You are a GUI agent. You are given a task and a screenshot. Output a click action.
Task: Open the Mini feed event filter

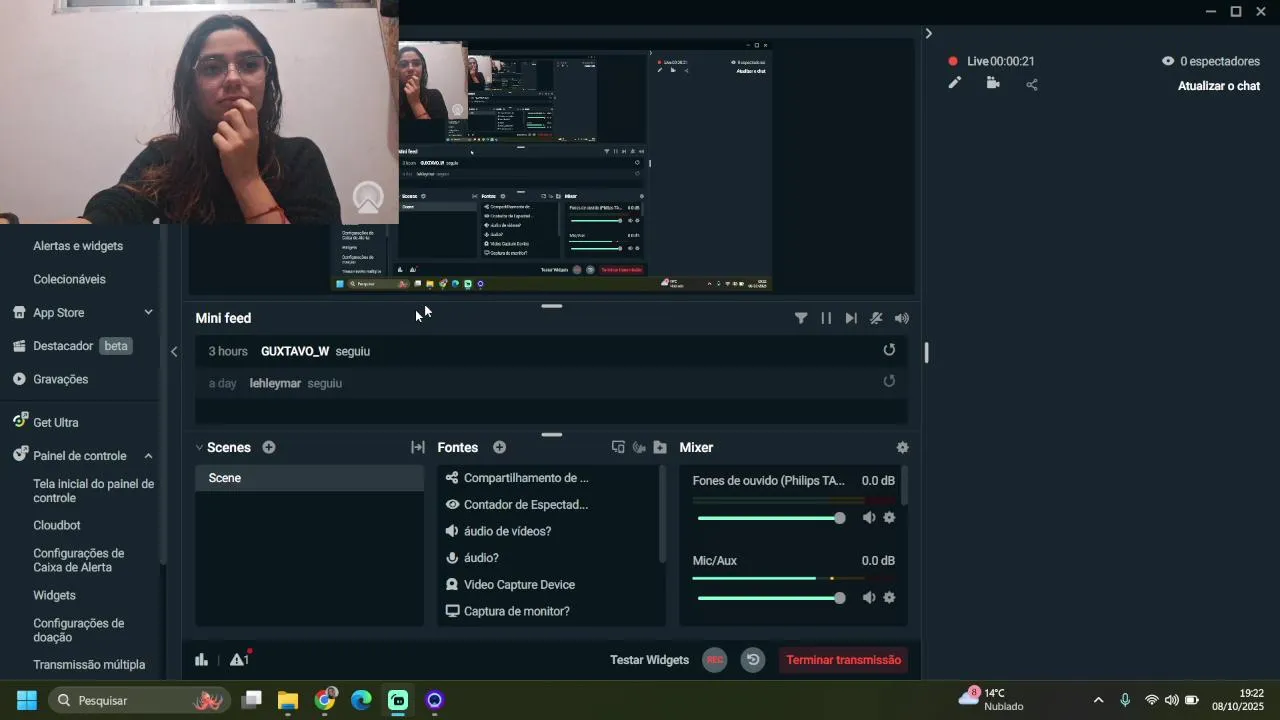point(801,318)
